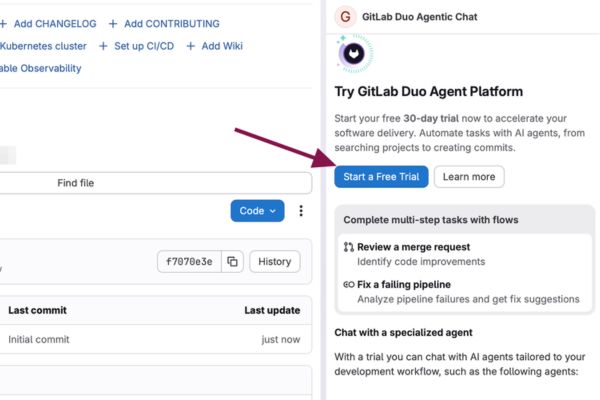Click the Try GitLab Duo Agent Platform heading
The width and height of the screenshot is (600, 400).
point(429,91)
